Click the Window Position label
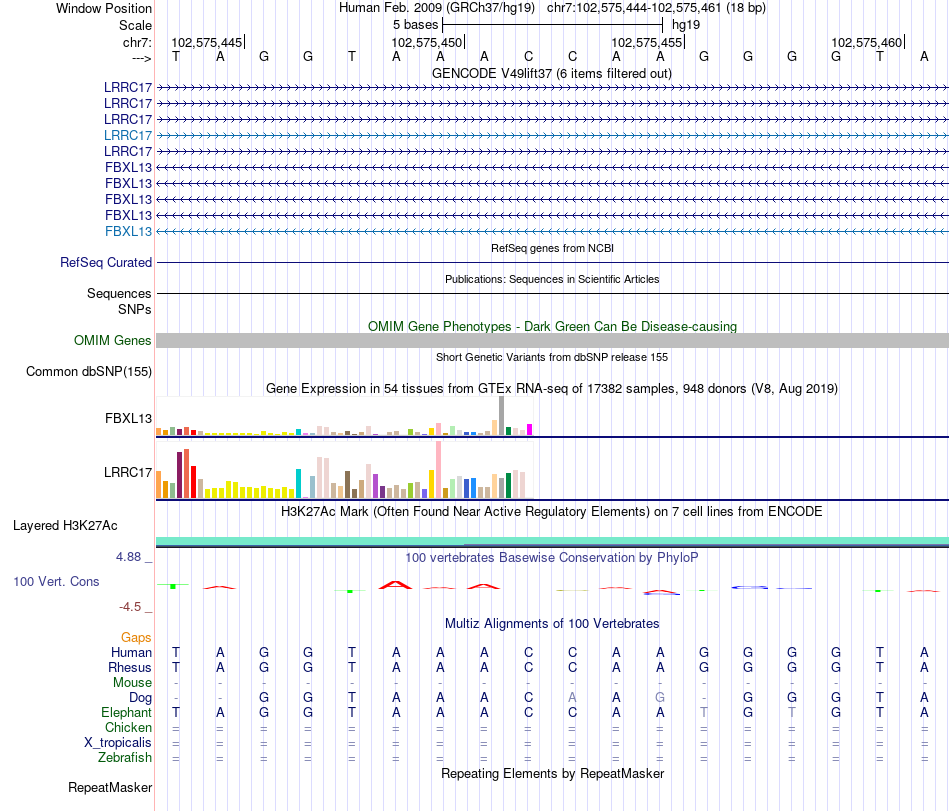 click(104, 8)
